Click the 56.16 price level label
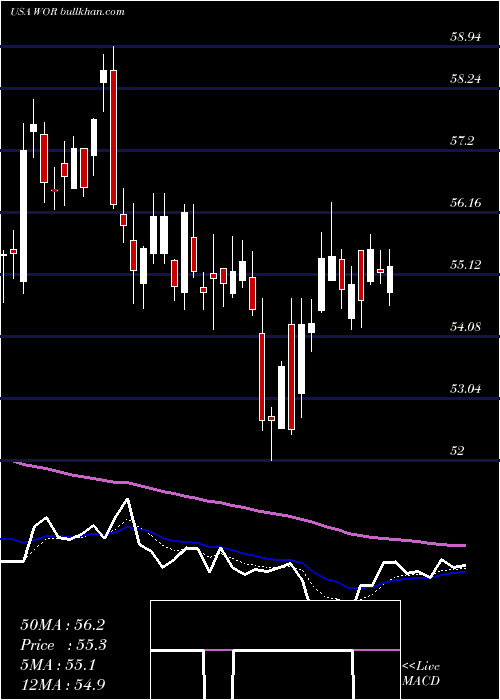The height and width of the screenshot is (700, 500). point(466,203)
